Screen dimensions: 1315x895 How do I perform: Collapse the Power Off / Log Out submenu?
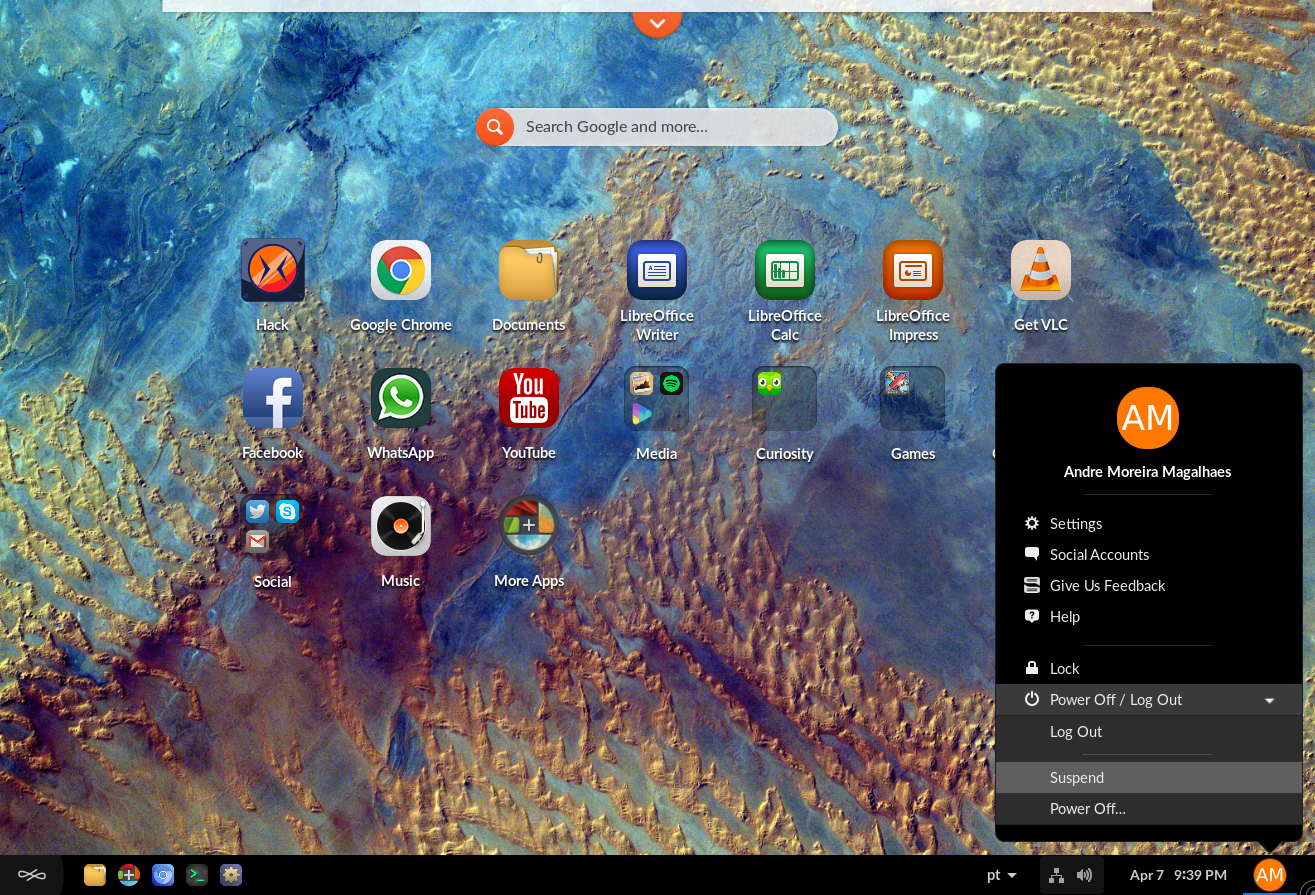[1268, 699]
